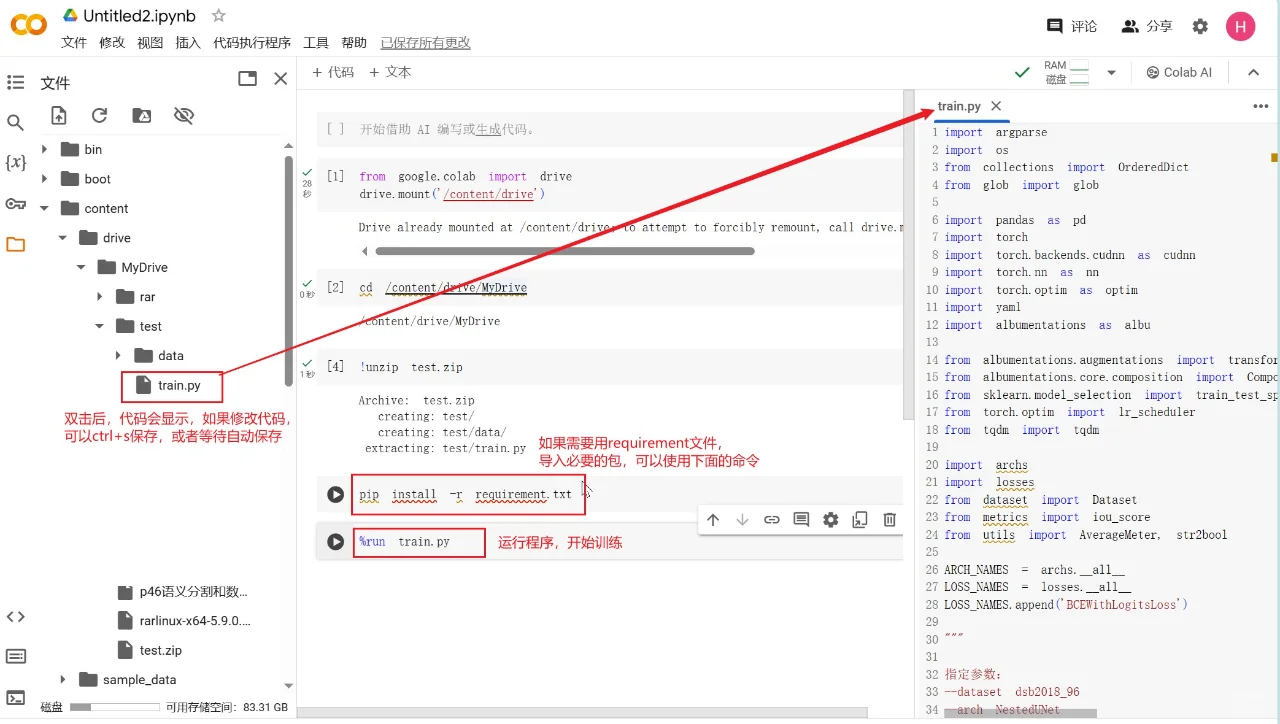The width and height of the screenshot is (1280, 724).
Task: Open the variables {x} panel
Action: pyautogui.click(x=15, y=163)
